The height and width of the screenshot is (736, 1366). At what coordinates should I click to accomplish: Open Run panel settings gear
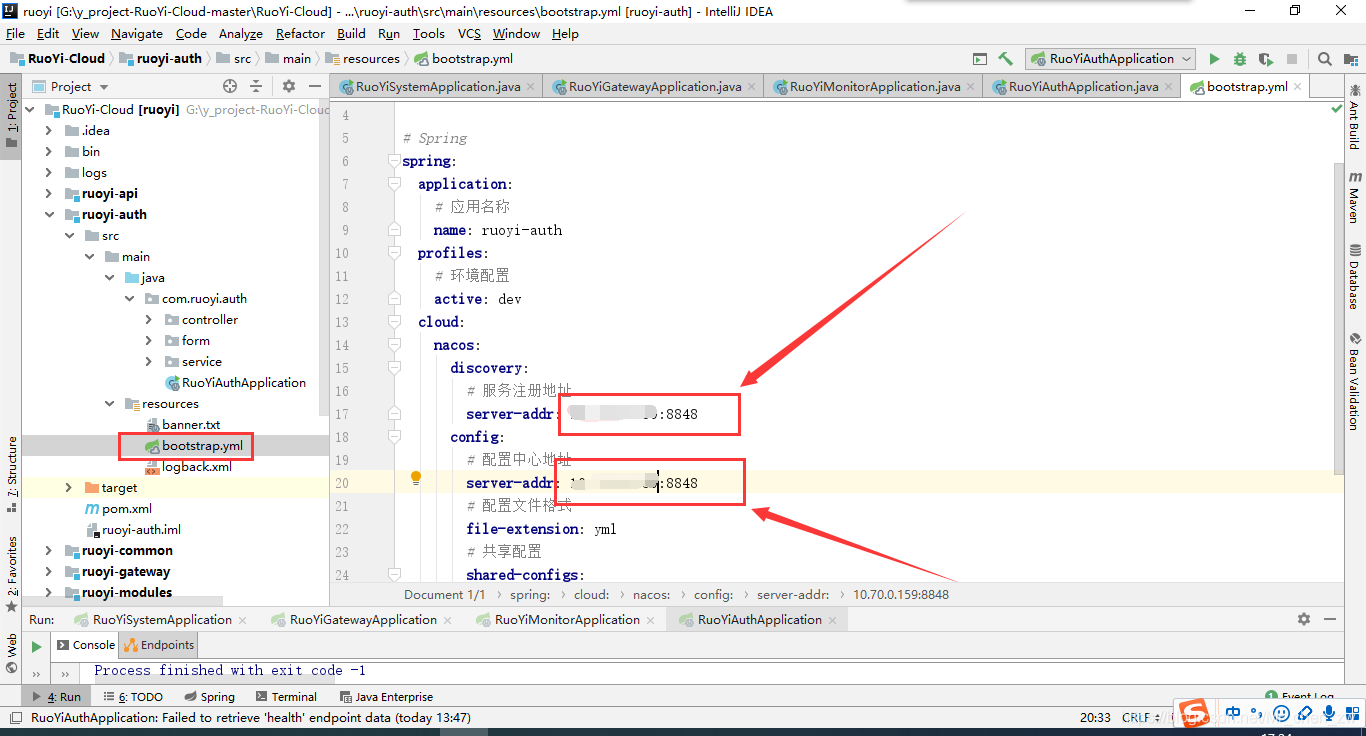tap(1304, 619)
